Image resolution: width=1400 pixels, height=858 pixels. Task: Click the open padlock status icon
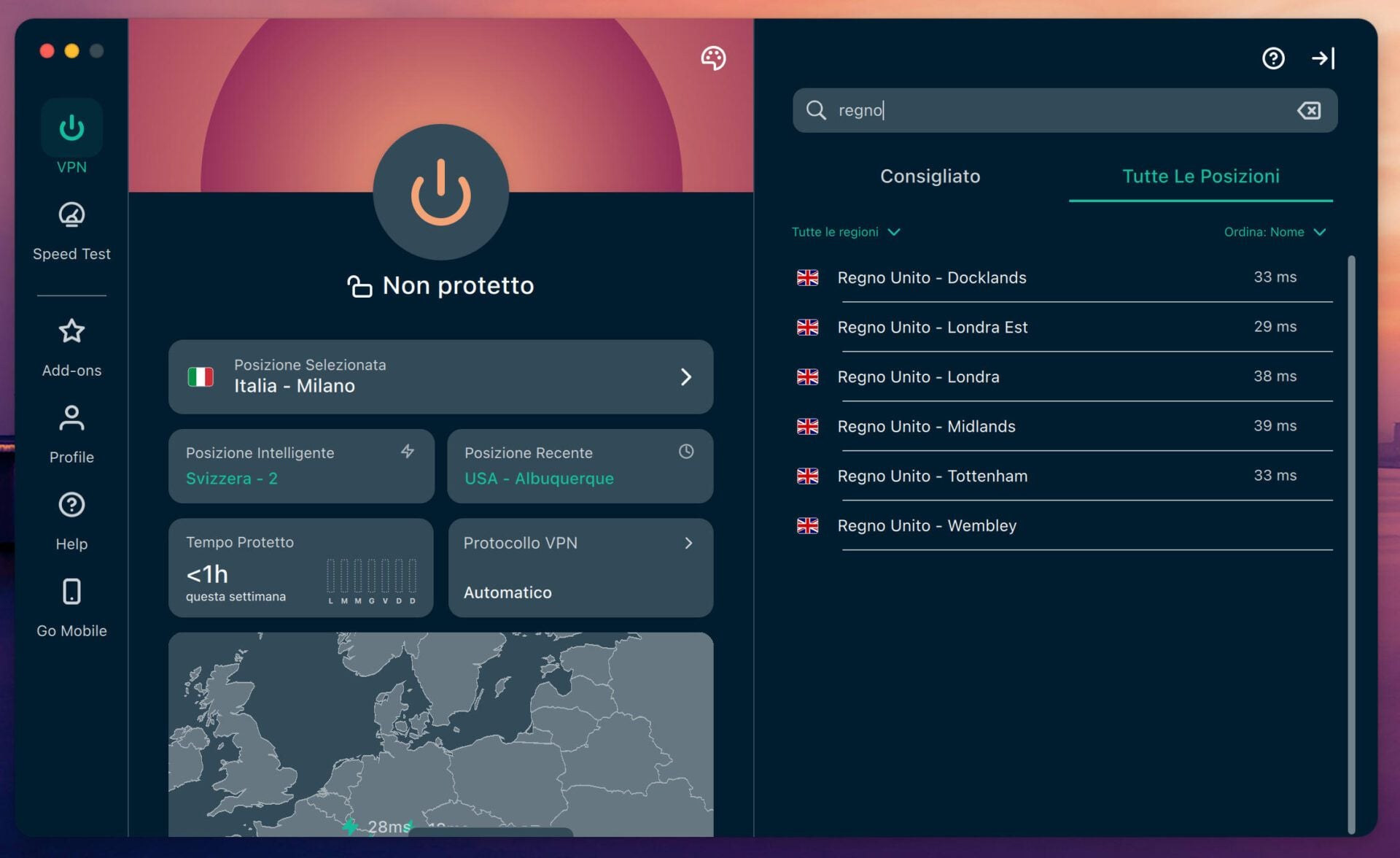point(359,286)
